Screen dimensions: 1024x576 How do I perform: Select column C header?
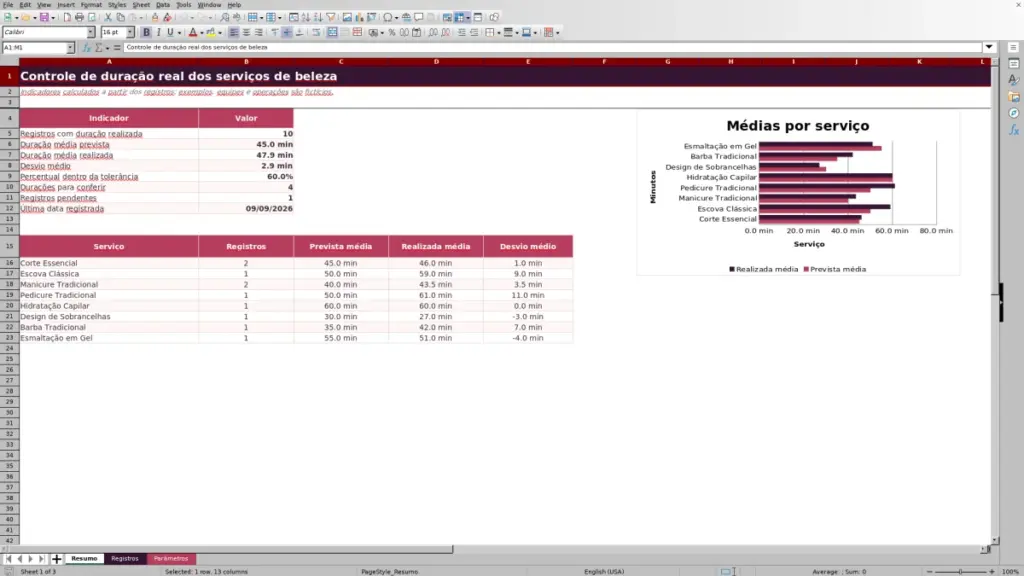pyautogui.click(x=341, y=61)
